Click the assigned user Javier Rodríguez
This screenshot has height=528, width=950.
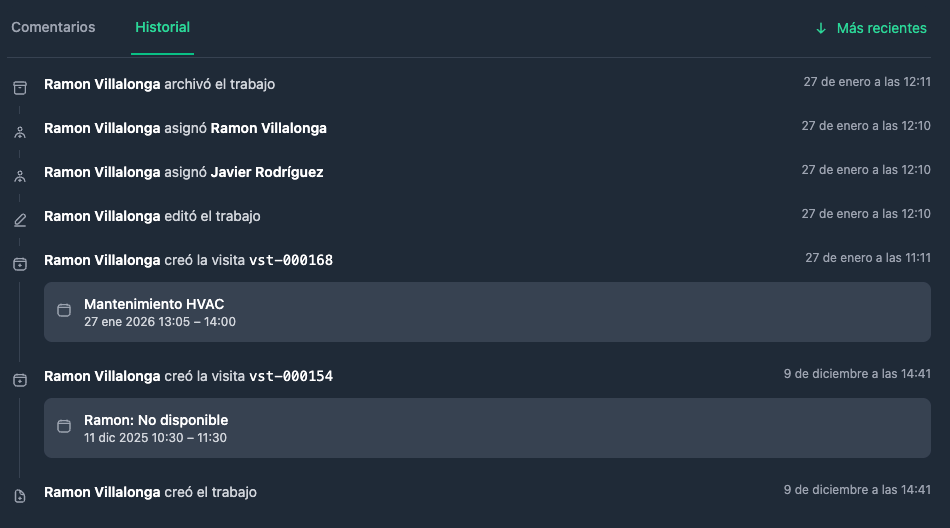267,172
